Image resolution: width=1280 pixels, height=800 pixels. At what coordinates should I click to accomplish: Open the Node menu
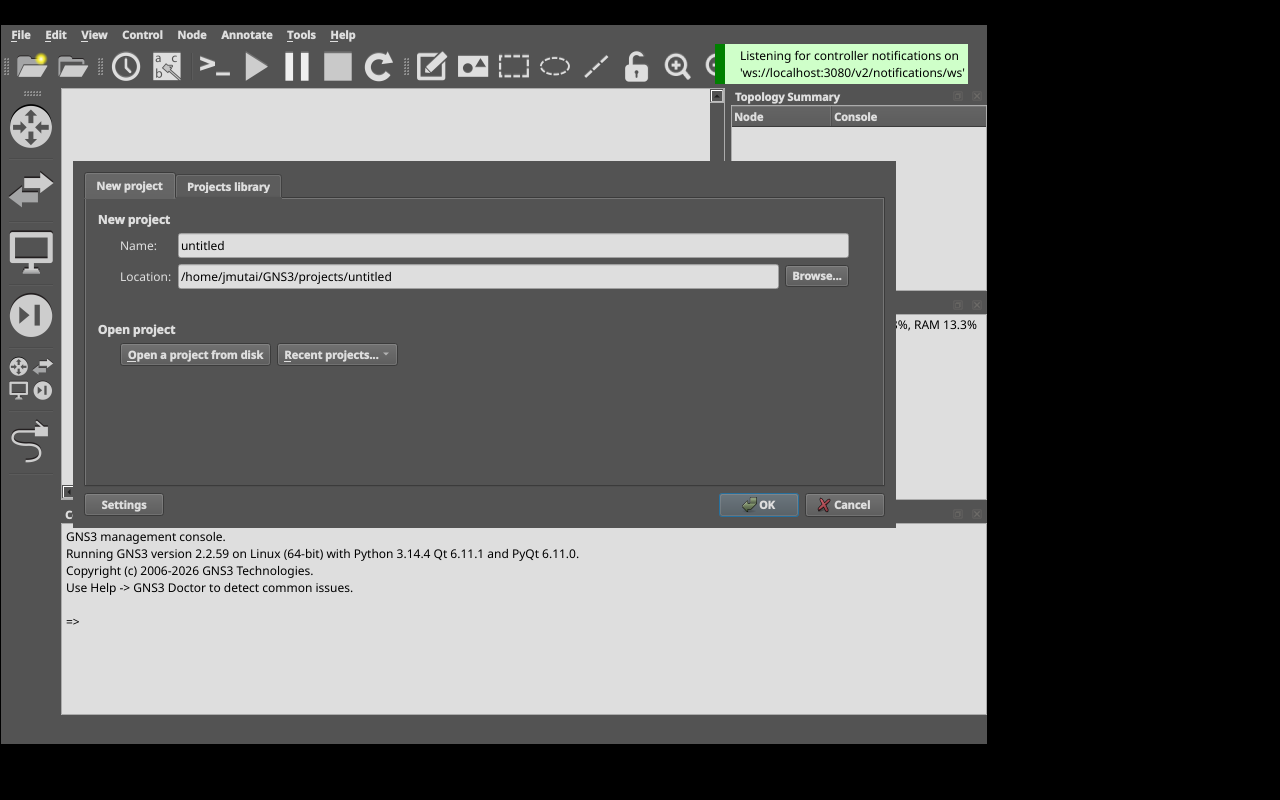click(192, 35)
